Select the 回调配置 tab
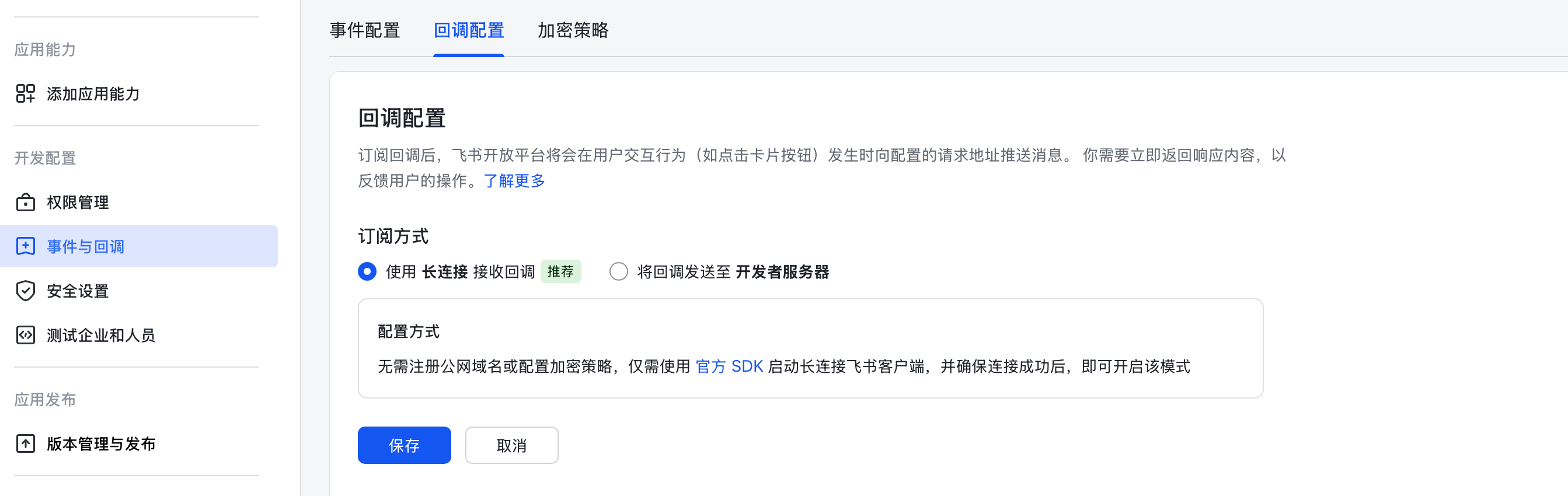The height and width of the screenshot is (496, 1568). [469, 30]
